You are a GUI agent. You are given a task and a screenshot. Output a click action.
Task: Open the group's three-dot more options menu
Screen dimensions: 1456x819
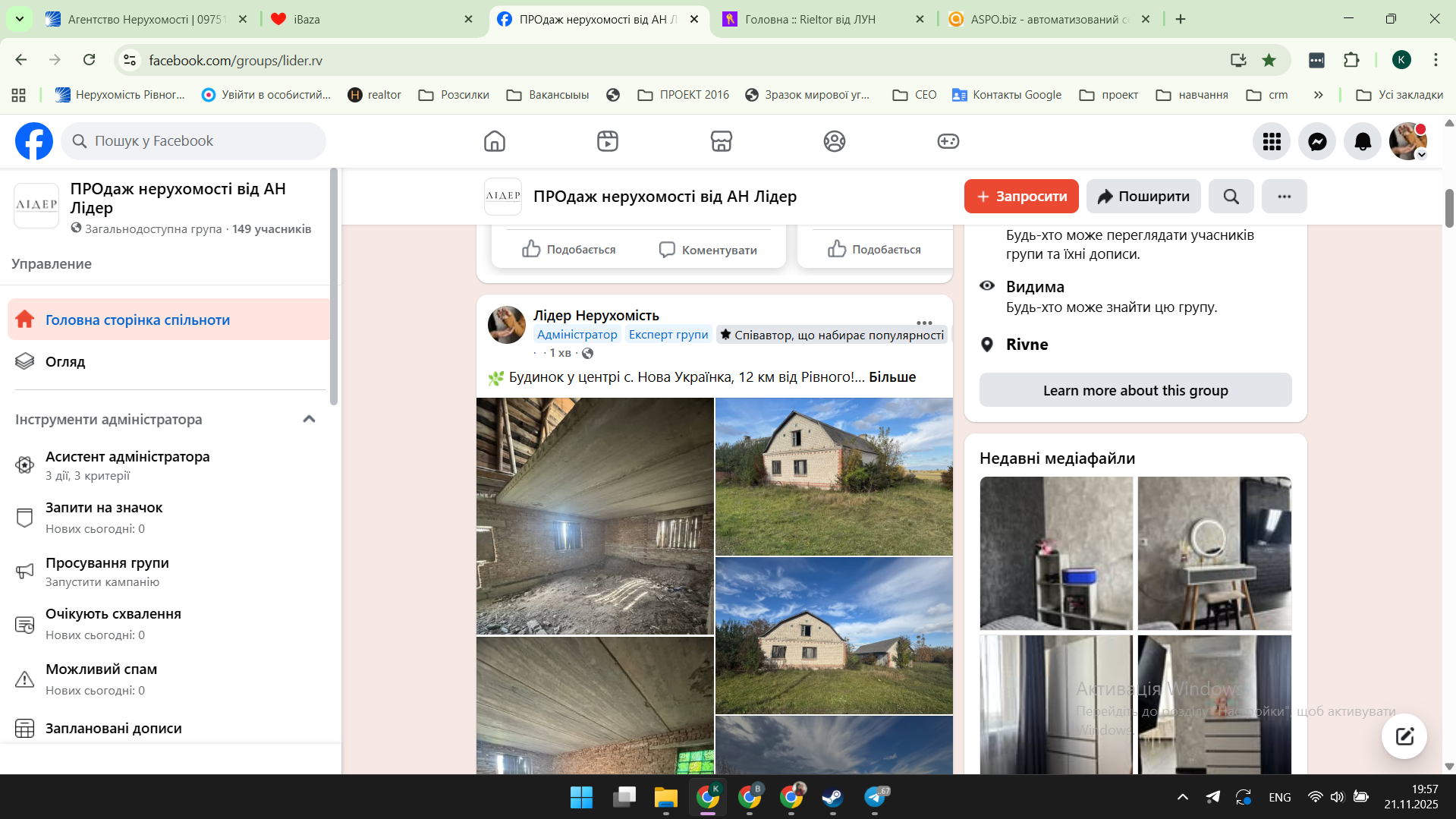(x=1284, y=197)
